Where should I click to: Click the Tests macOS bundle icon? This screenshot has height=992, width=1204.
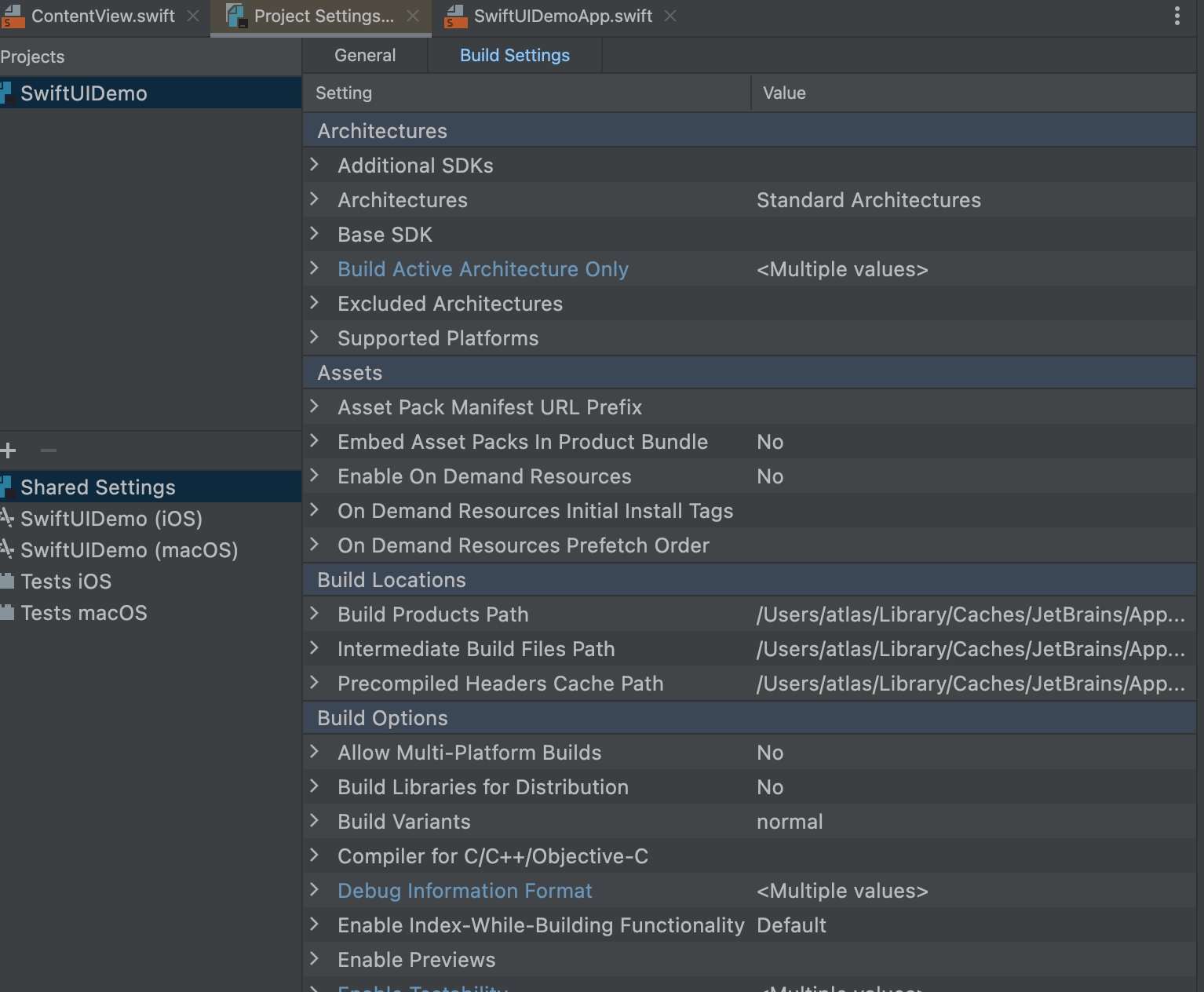pyautogui.click(x=6, y=612)
